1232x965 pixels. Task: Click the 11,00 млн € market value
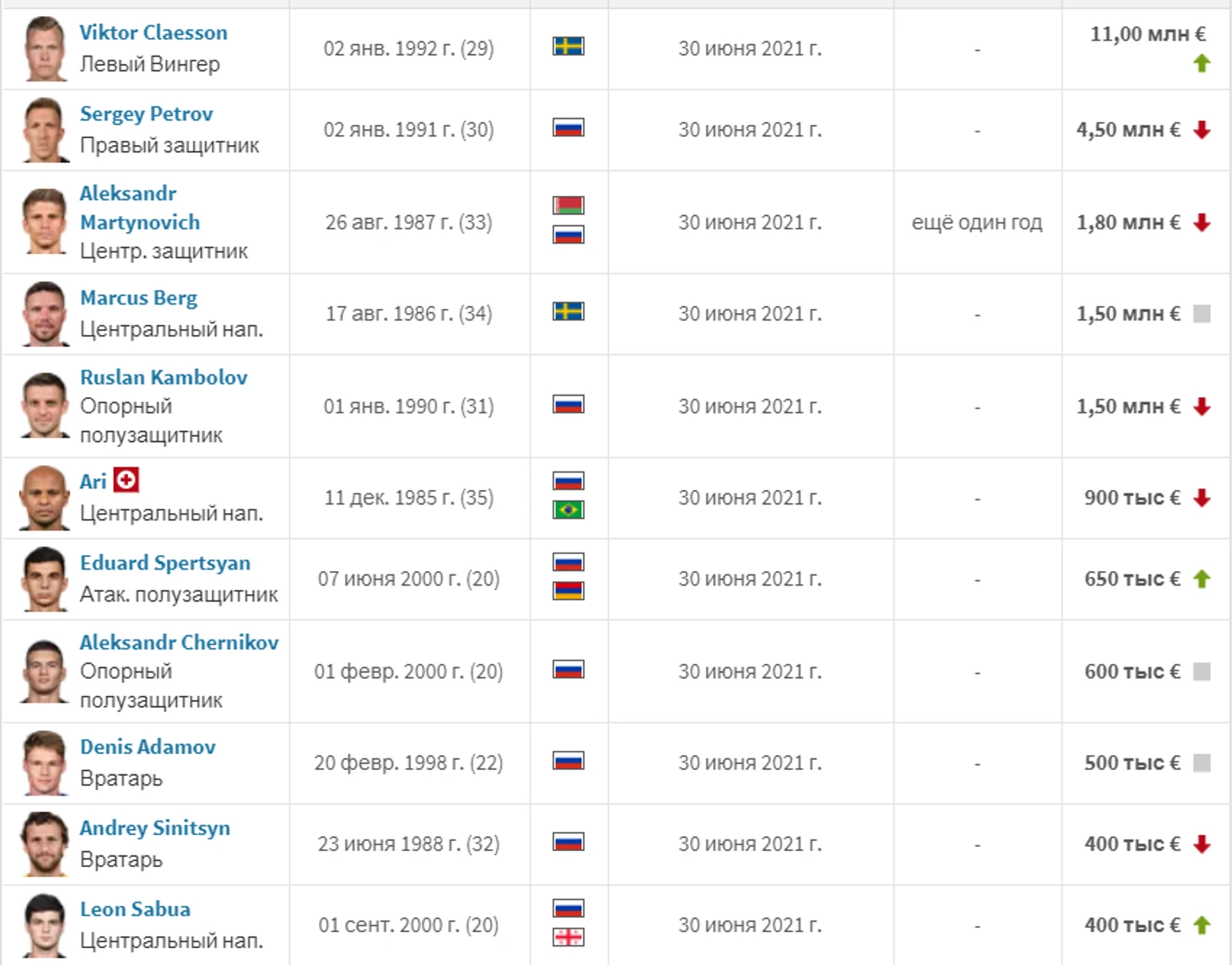tap(1148, 34)
